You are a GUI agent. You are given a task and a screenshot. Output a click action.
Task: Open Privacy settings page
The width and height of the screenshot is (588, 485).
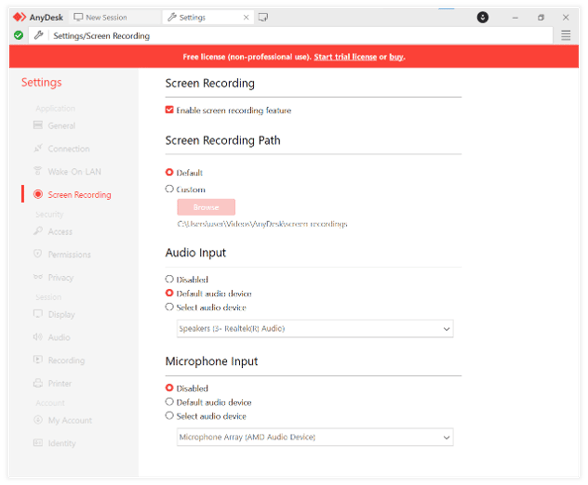(x=61, y=278)
